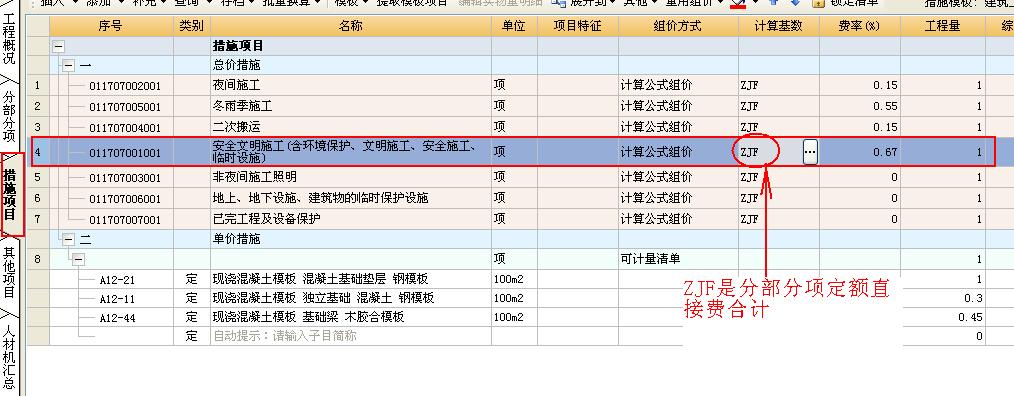Click code 011707007001
The height and width of the screenshot is (396, 1014).
pyautogui.click(x=125, y=219)
